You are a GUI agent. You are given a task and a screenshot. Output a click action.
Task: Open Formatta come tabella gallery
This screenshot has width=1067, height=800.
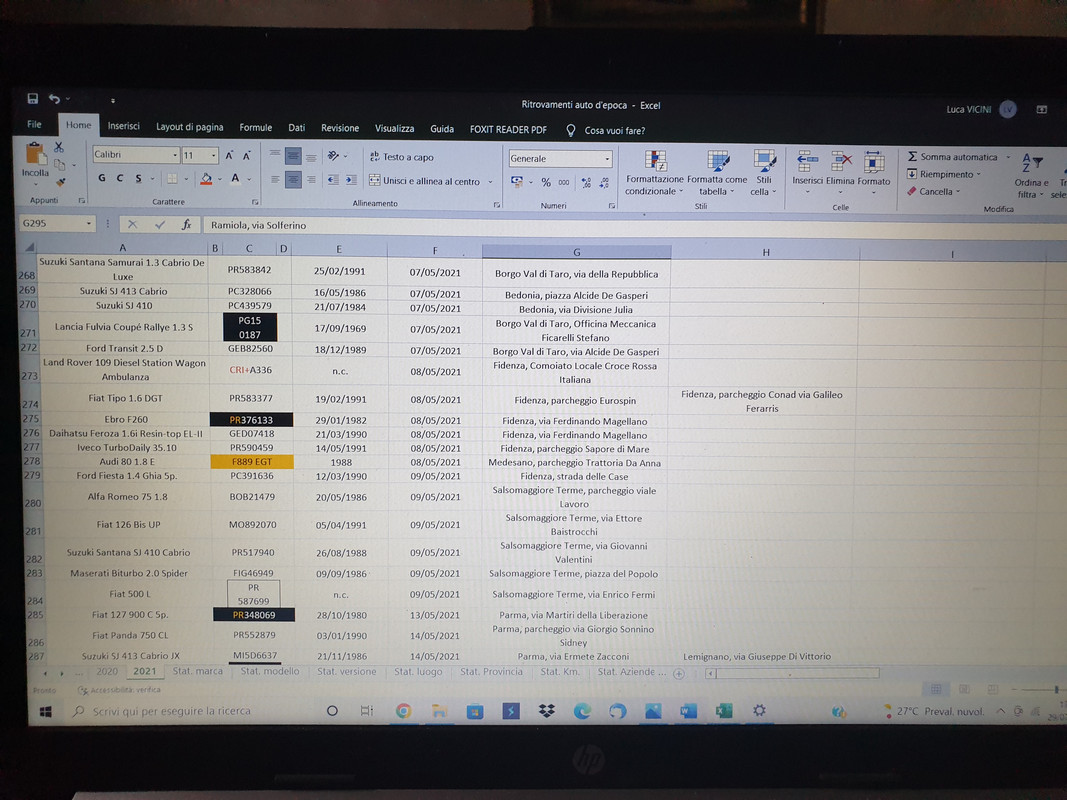[x=717, y=173]
